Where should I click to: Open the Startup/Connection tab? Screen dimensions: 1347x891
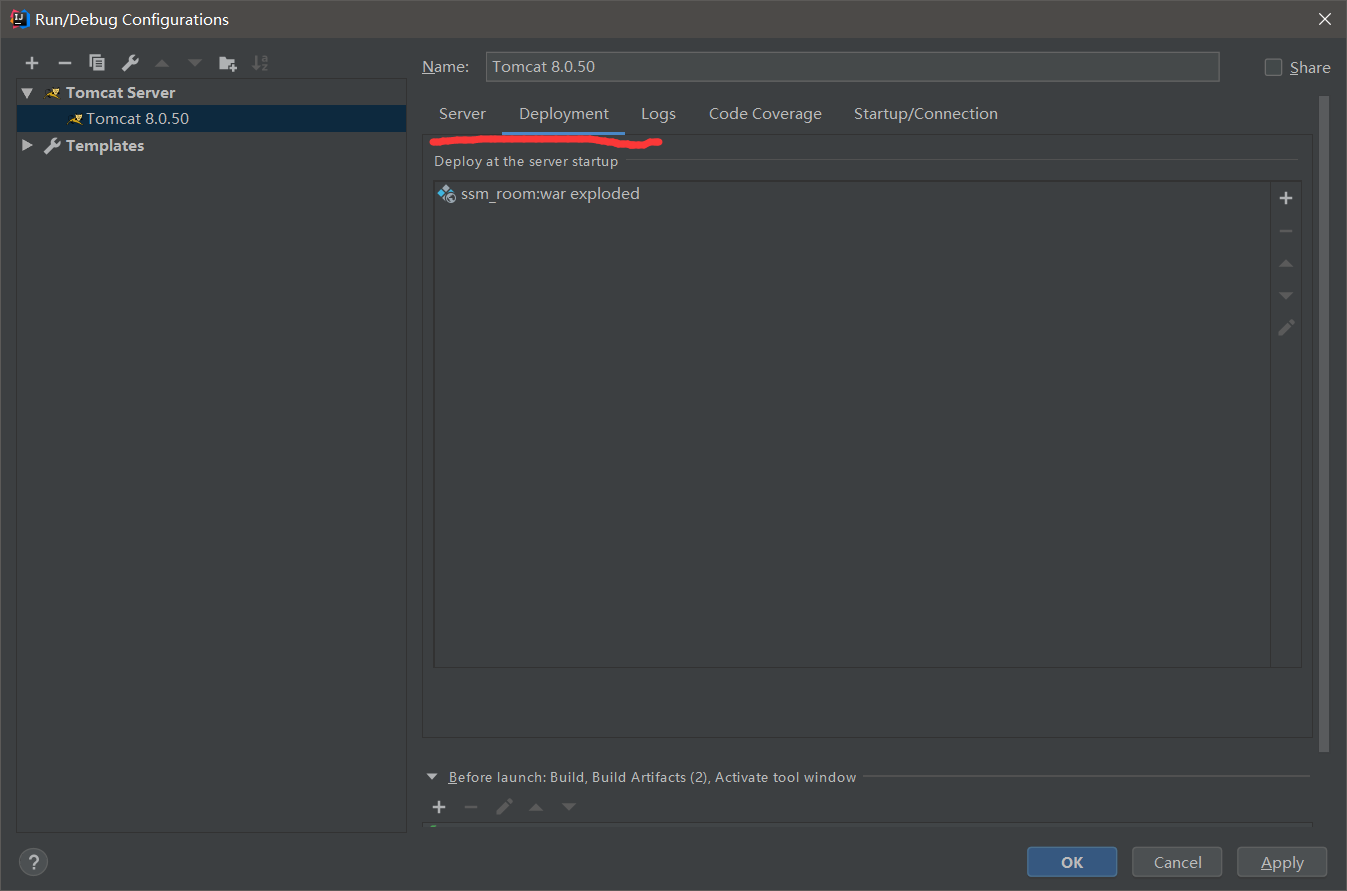coord(926,114)
